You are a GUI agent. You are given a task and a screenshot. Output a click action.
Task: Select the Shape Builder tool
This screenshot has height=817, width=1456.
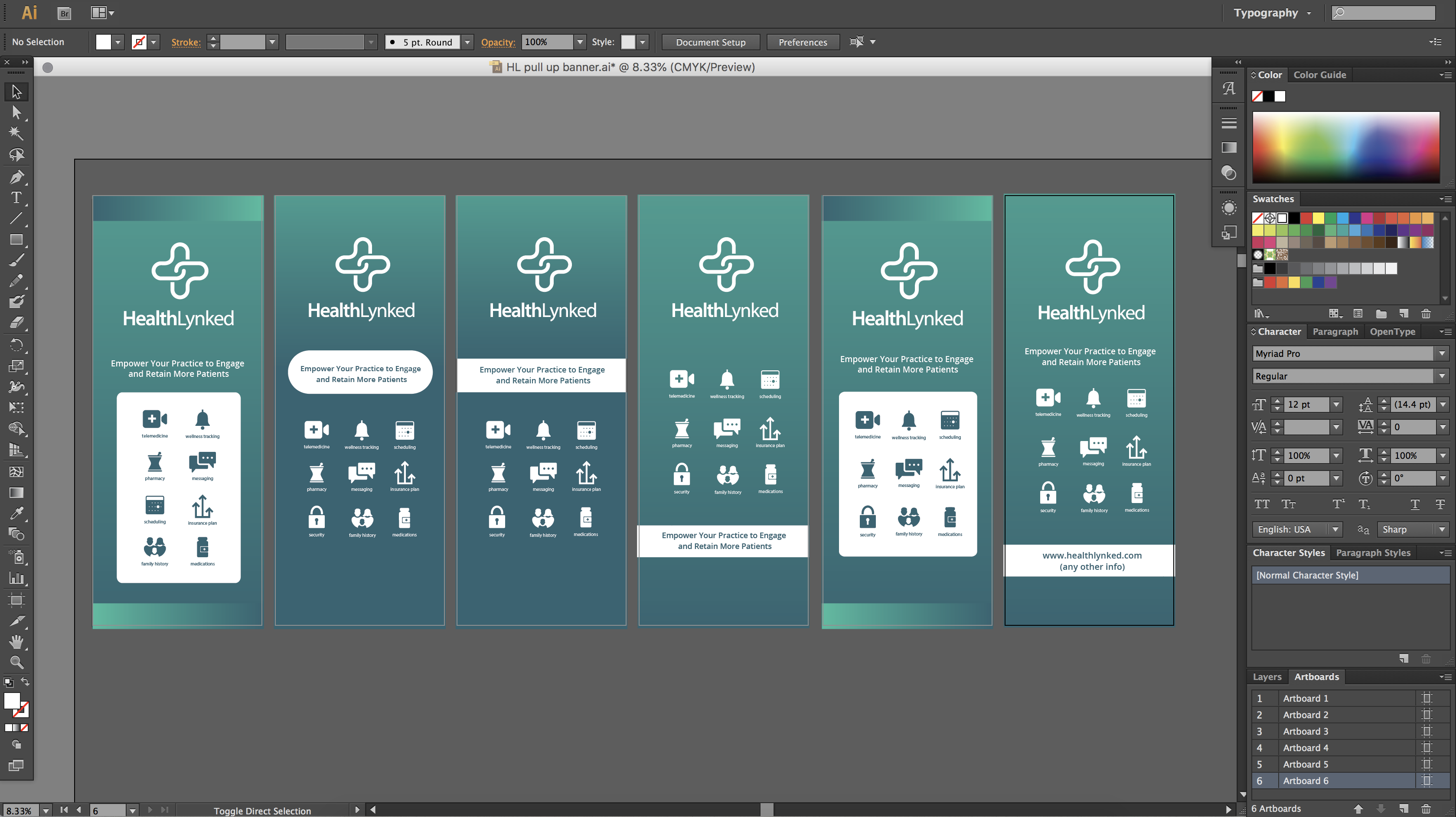click(x=16, y=428)
